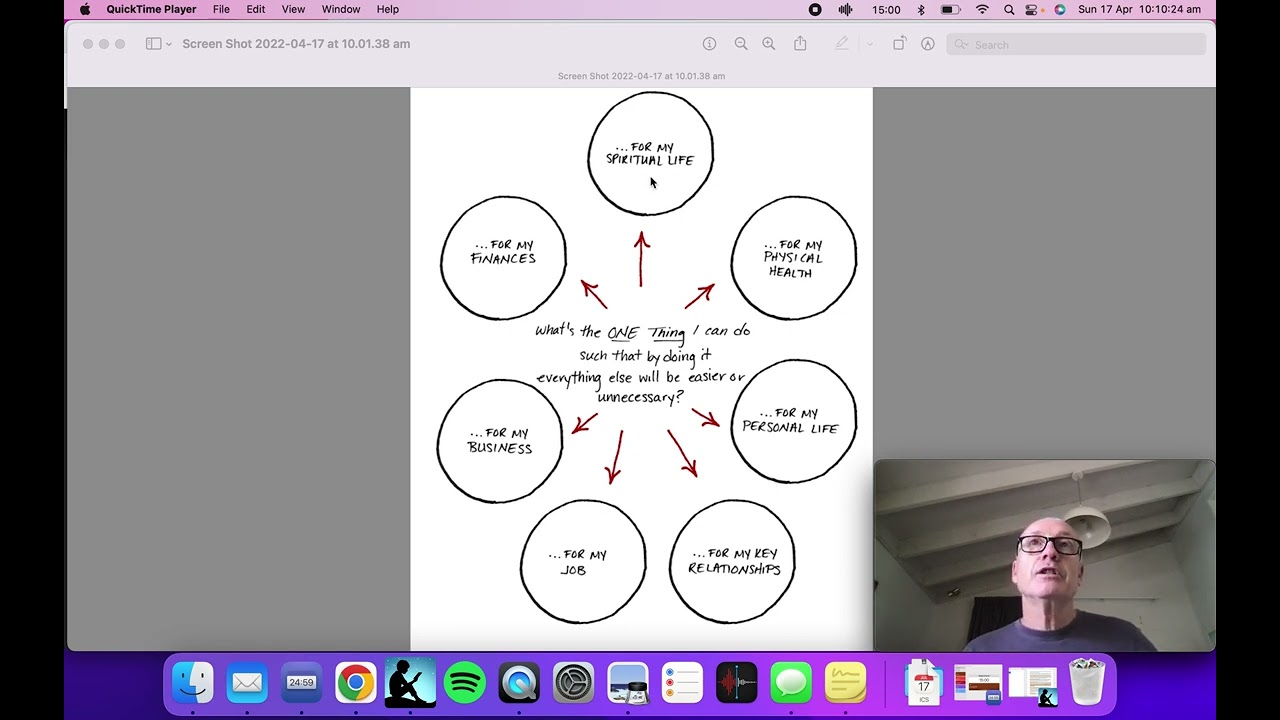
Task: Click into the Search field
Action: coord(1076,44)
